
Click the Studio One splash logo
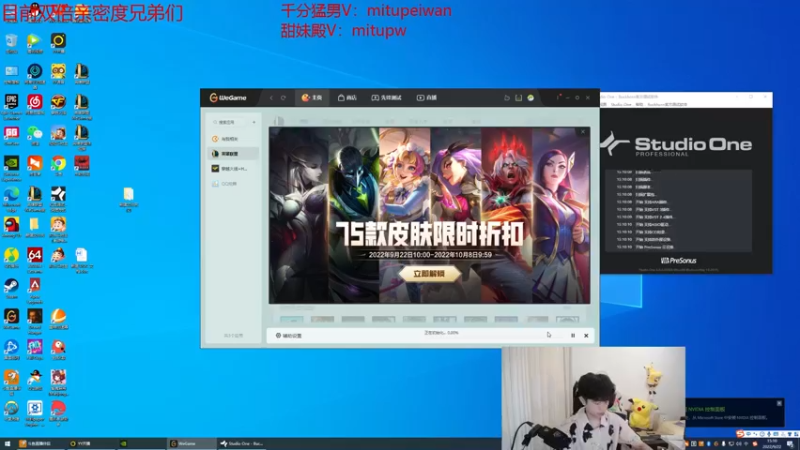(676, 144)
